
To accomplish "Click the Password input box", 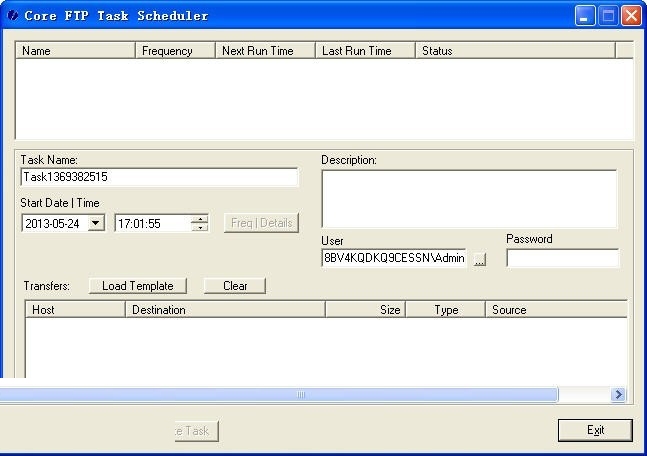I will click(x=562, y=258).
